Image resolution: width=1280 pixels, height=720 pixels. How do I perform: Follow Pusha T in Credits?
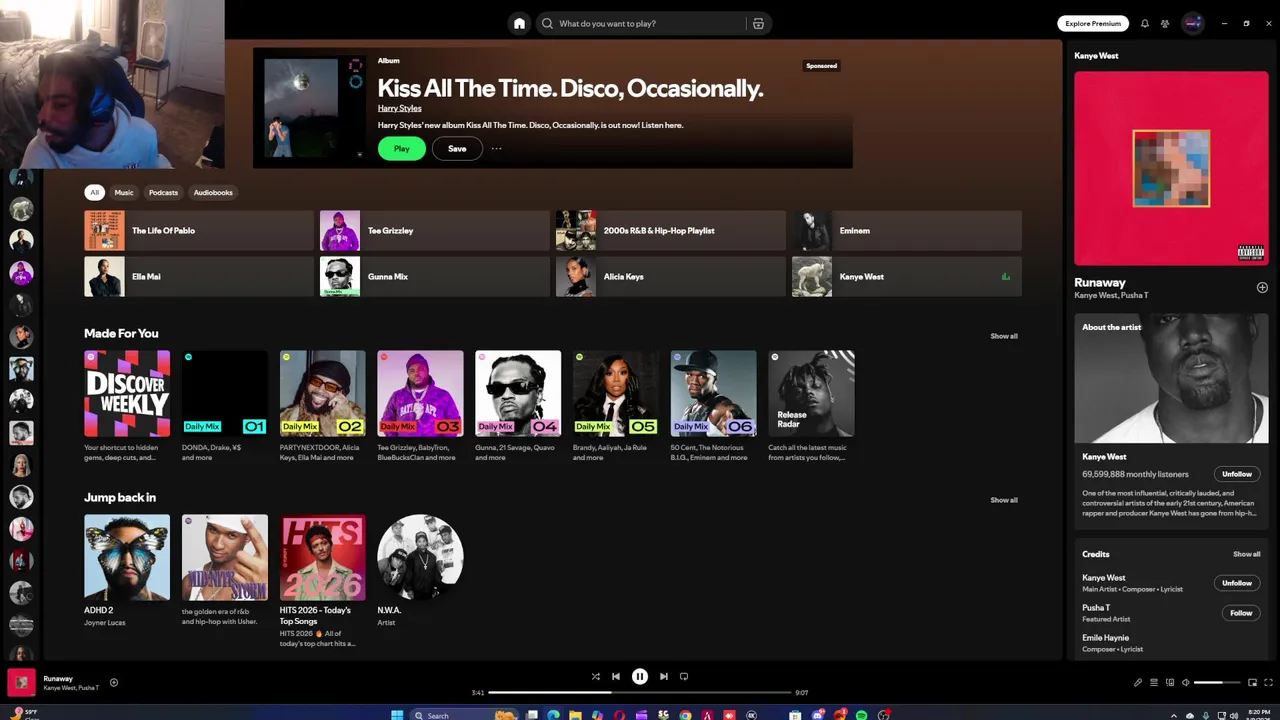pos(1241,613)
